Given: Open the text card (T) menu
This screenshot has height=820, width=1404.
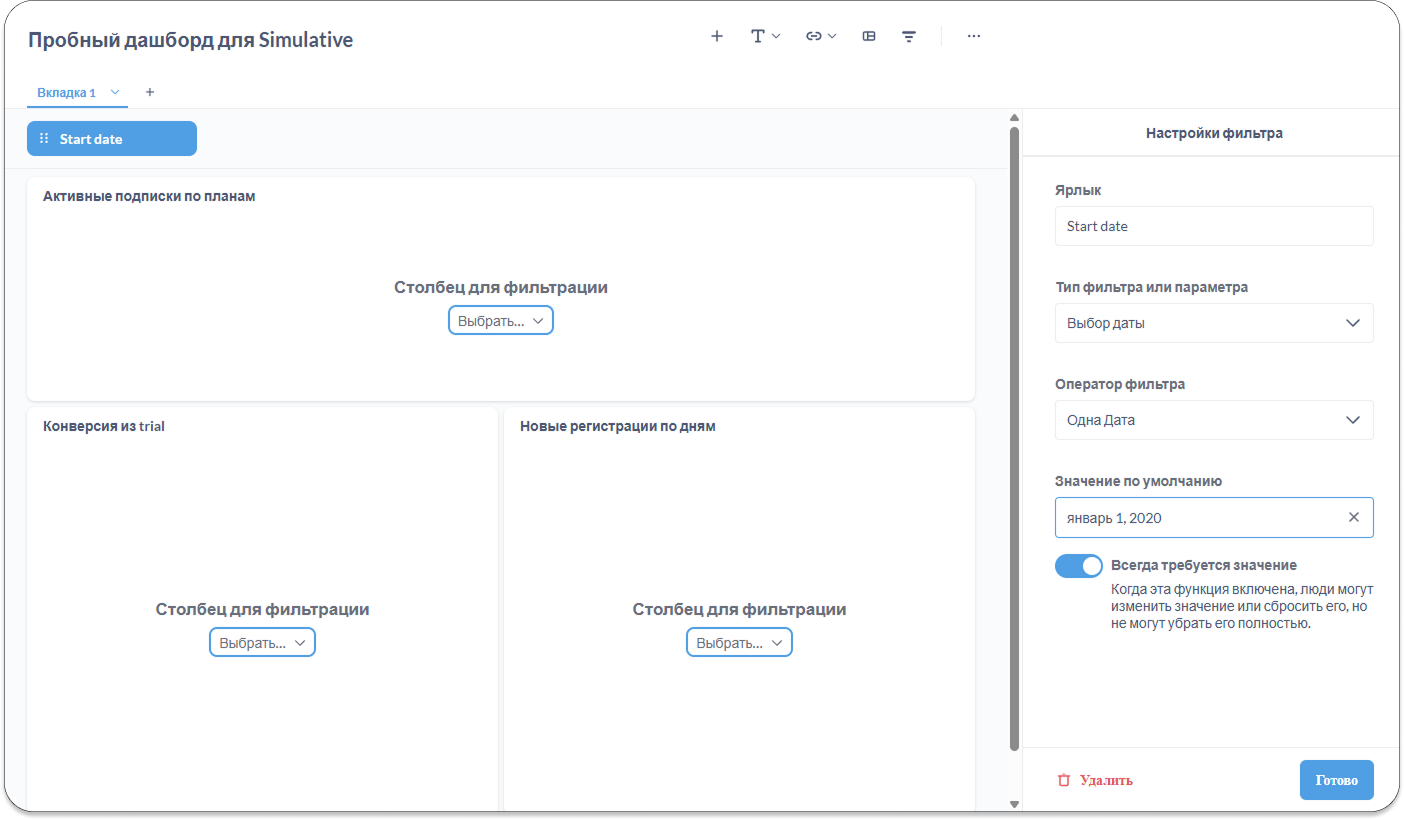Looking at the screenshot, I should point(765,36).
